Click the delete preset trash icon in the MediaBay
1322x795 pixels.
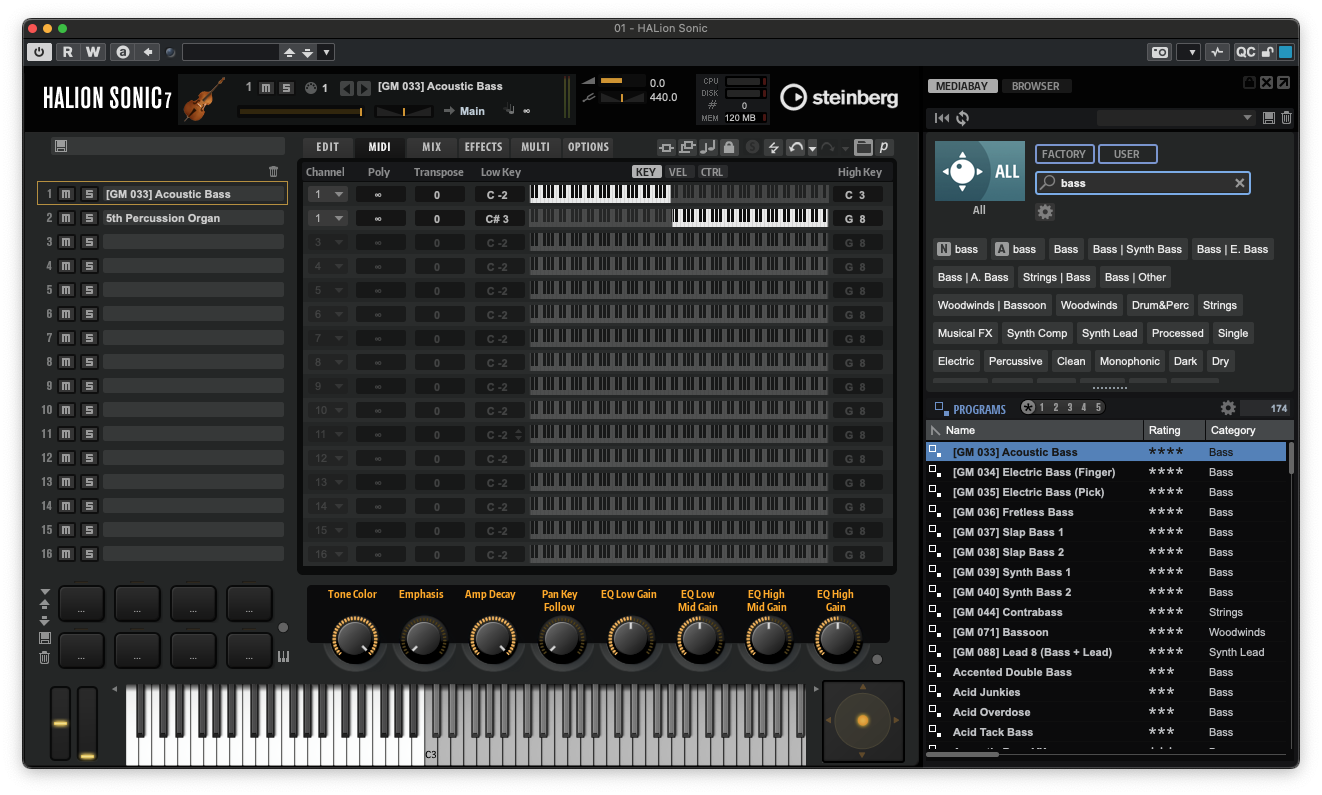click(1286, 118)
